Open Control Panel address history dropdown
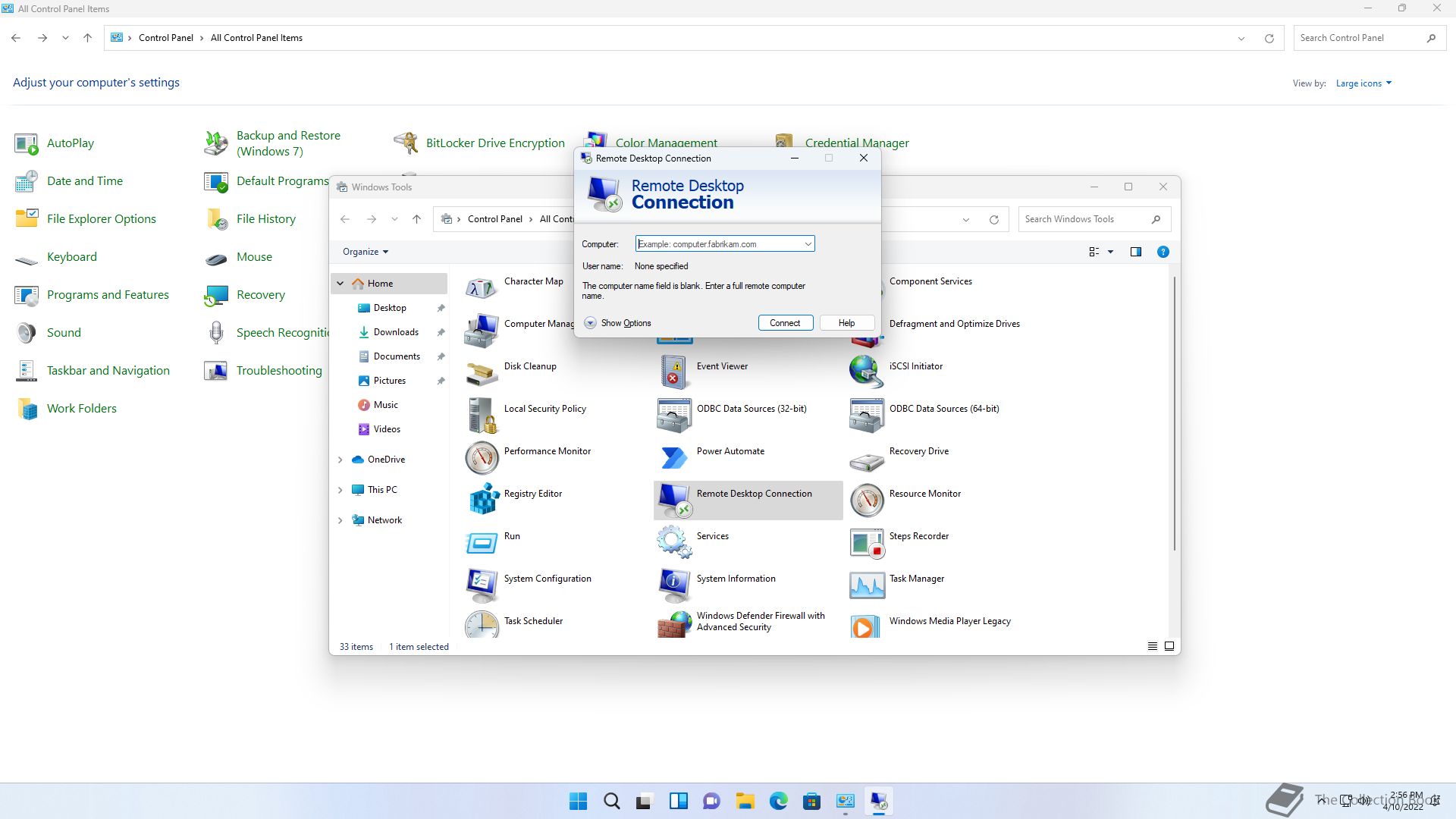Screen dimensions: 1456x819 point(1241,38)
